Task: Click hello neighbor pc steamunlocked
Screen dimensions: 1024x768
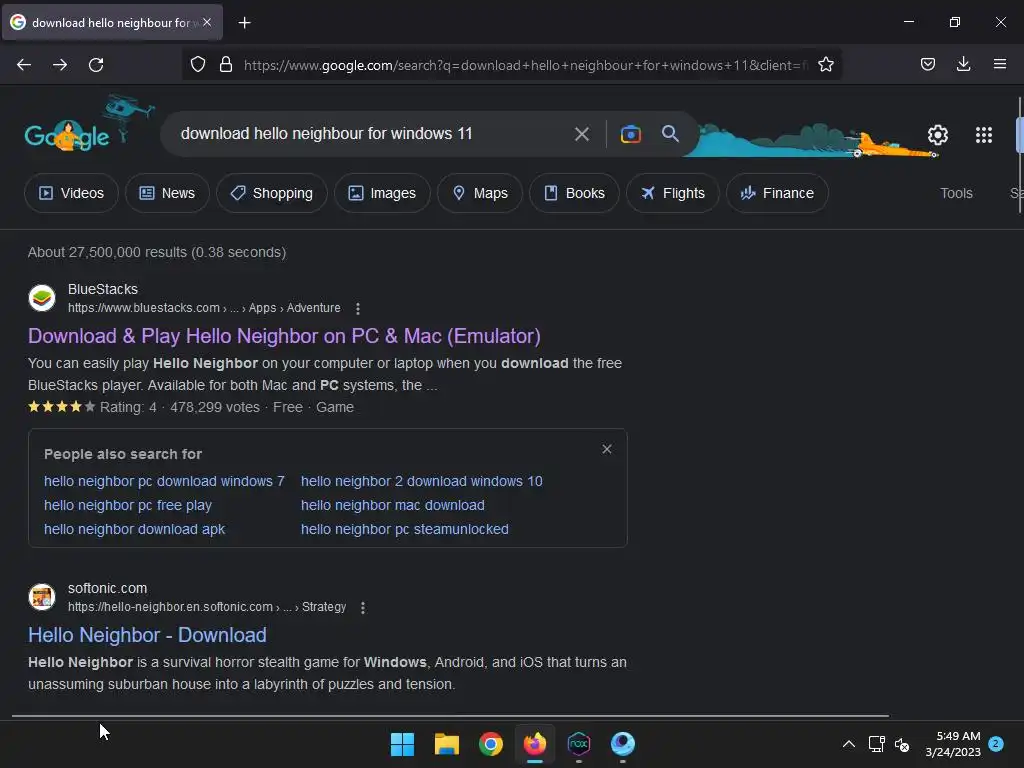Action: pyautogui.click(x=404, y=530)
